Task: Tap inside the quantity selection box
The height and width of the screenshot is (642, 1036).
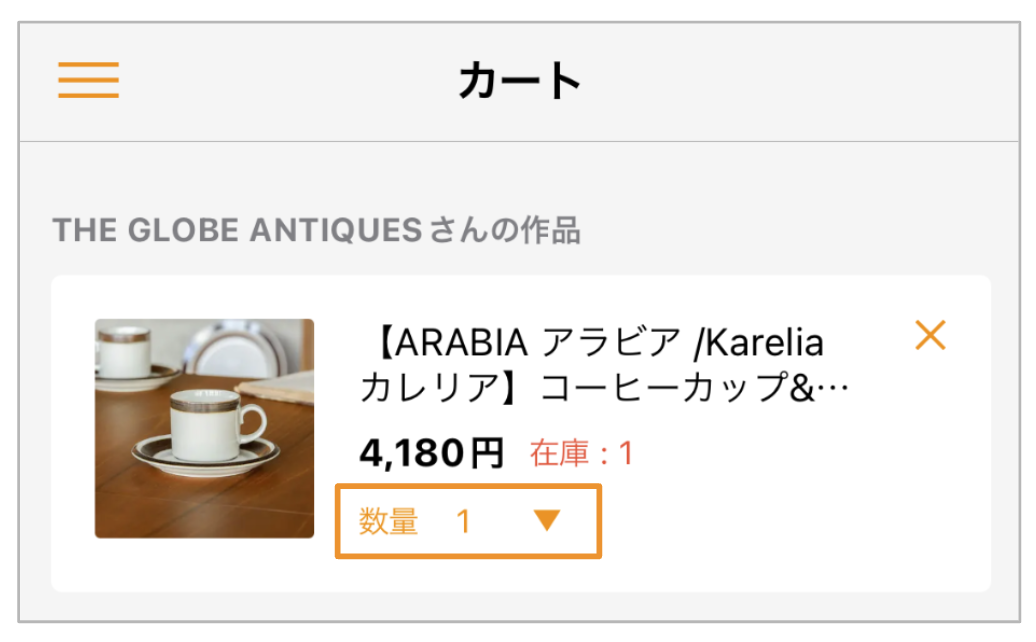Action: coord(467,521)
